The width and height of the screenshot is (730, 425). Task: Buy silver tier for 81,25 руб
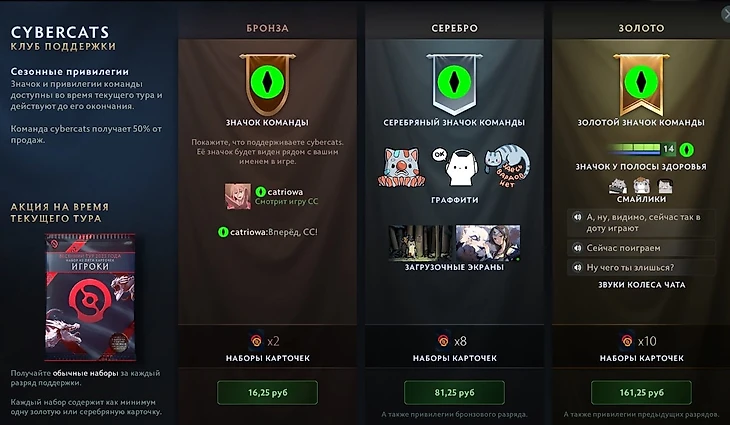click(x=454, y=393)
